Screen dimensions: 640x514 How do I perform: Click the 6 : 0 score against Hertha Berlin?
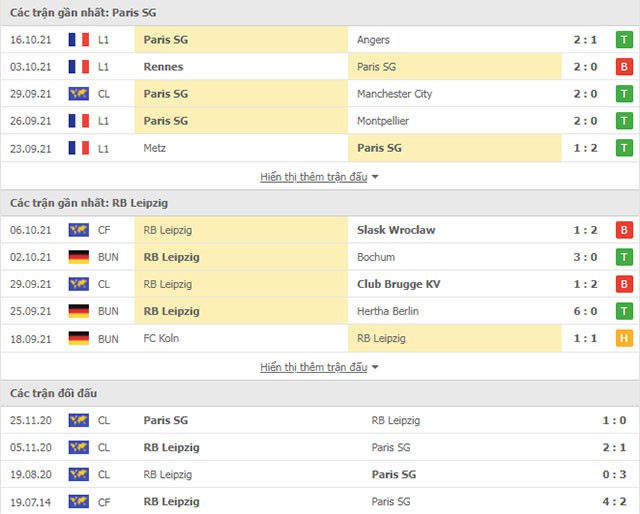(x=585, y=311)
